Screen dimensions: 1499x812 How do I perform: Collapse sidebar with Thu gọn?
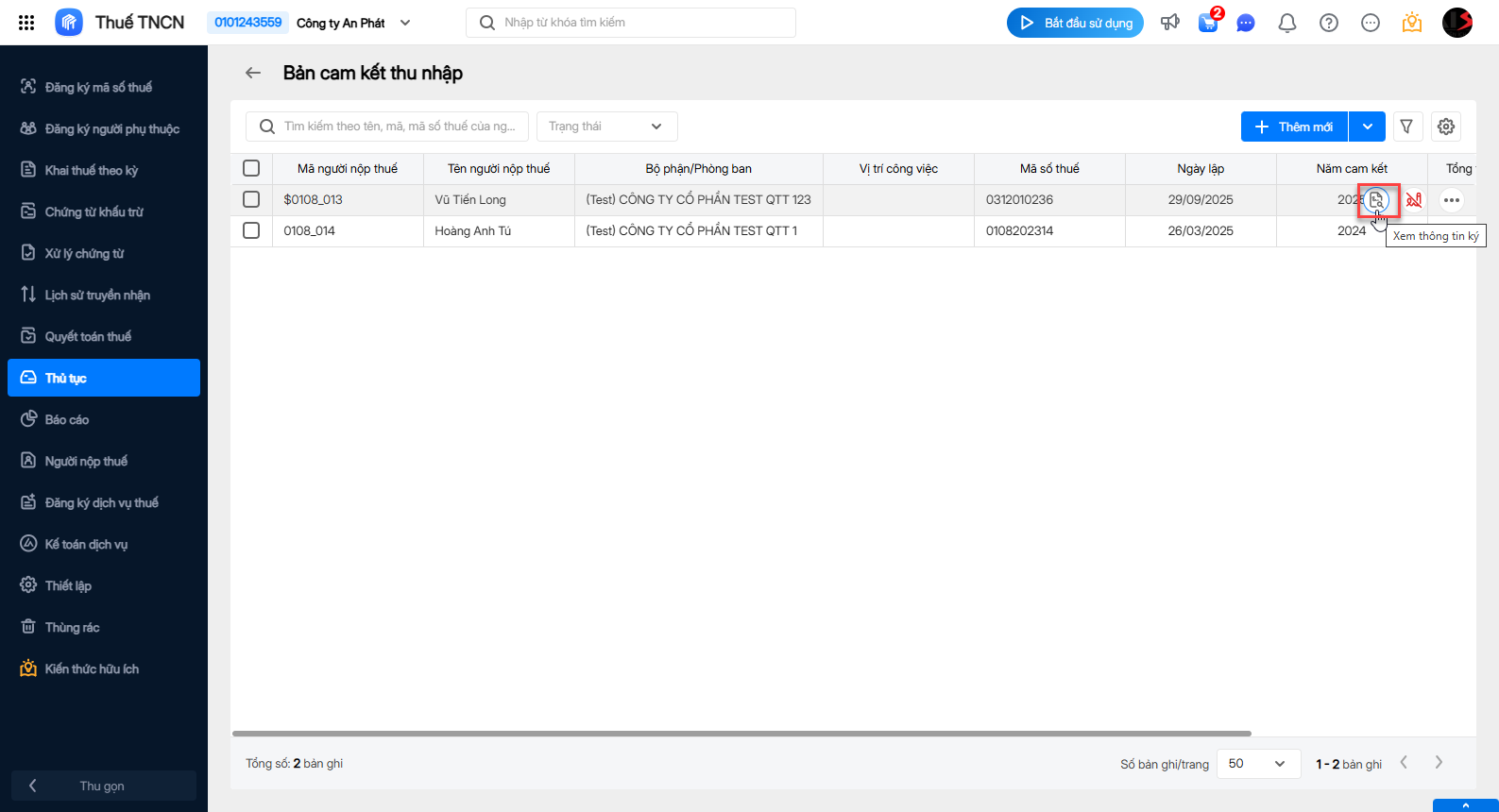[104, 786]
